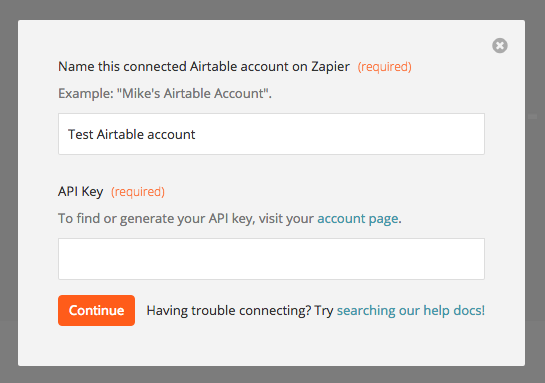Focus the empty API Key input box
The width and height of the screenshot is (545, 383).
click(271, 259)
